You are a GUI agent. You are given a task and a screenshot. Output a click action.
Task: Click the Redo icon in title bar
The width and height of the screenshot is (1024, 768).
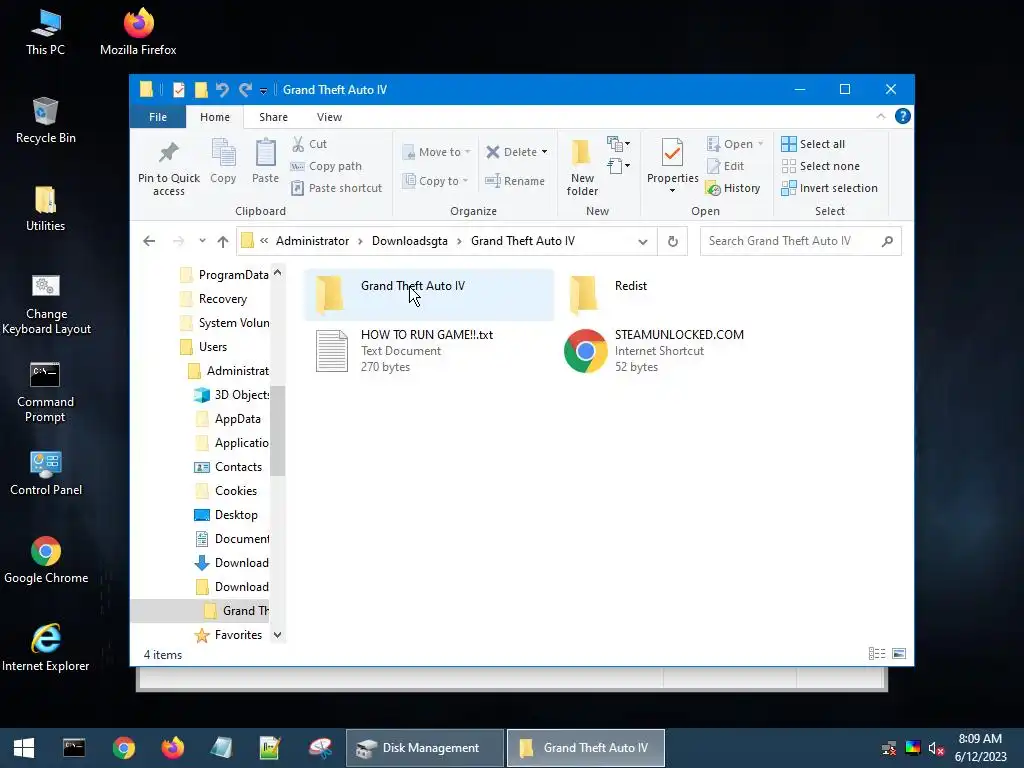click(245, 89)
